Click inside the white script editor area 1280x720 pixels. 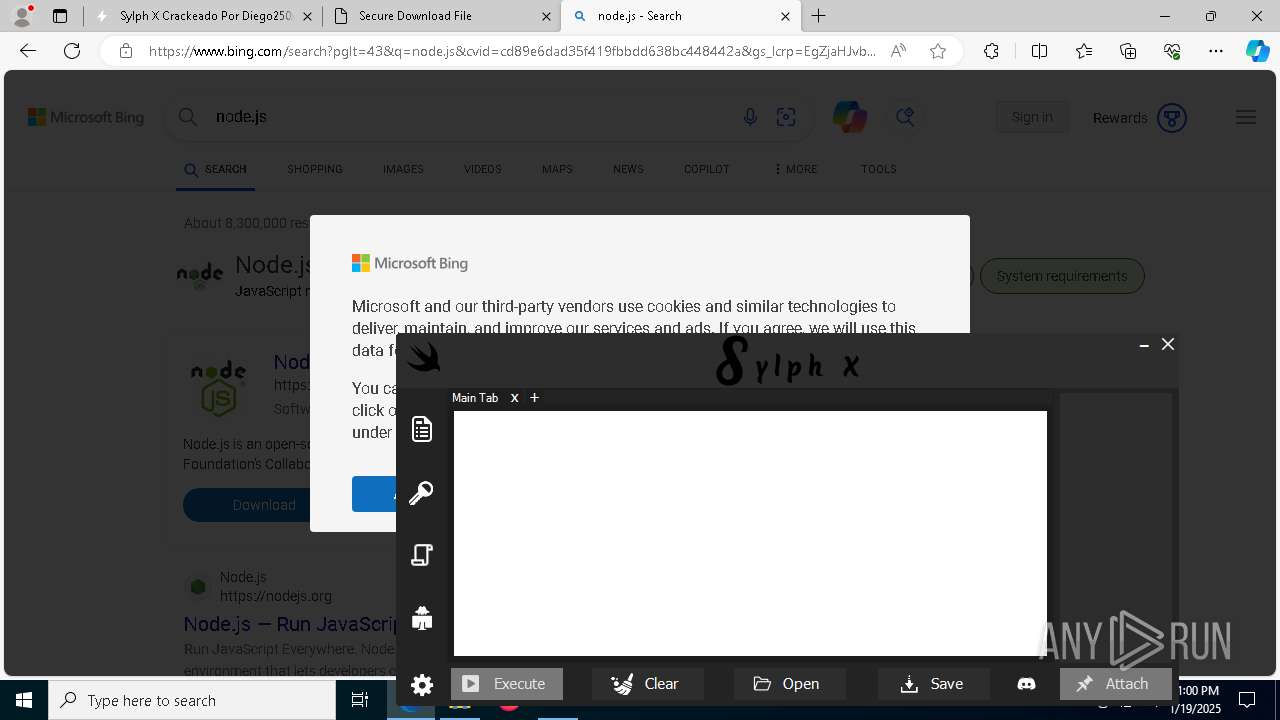point(750,533)
